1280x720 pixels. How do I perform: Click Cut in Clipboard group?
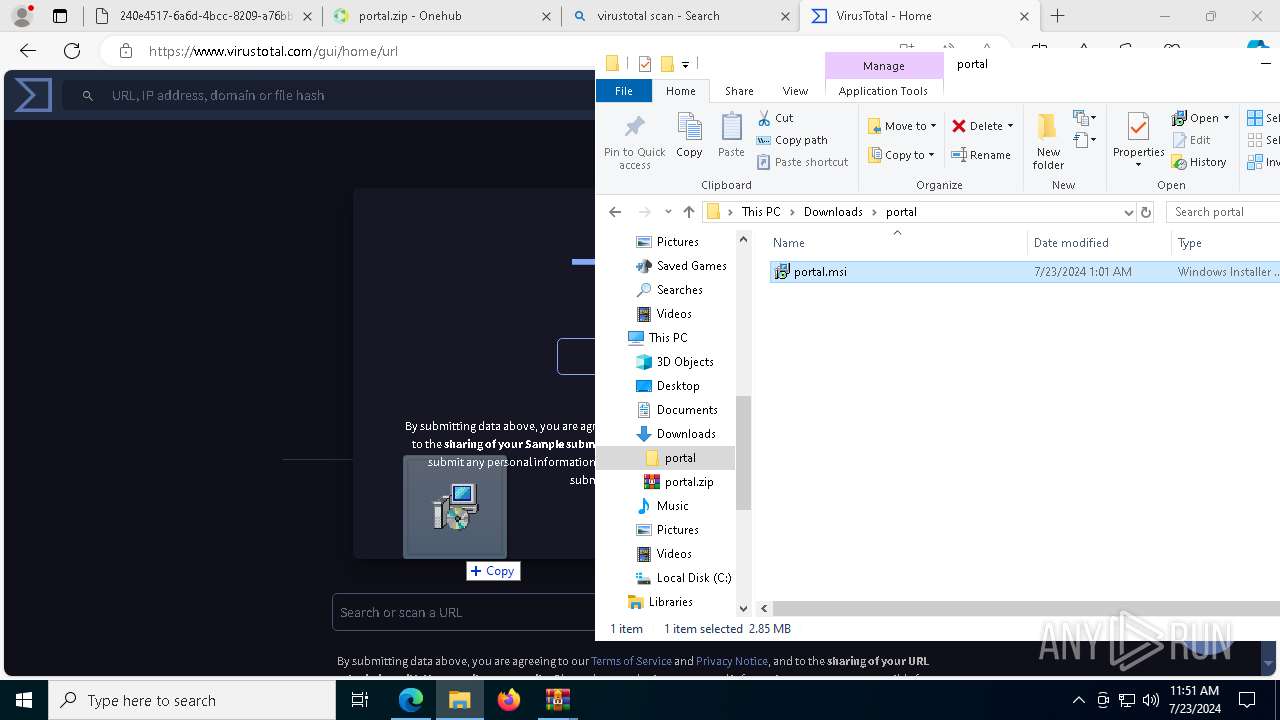[x=775, y=118]
